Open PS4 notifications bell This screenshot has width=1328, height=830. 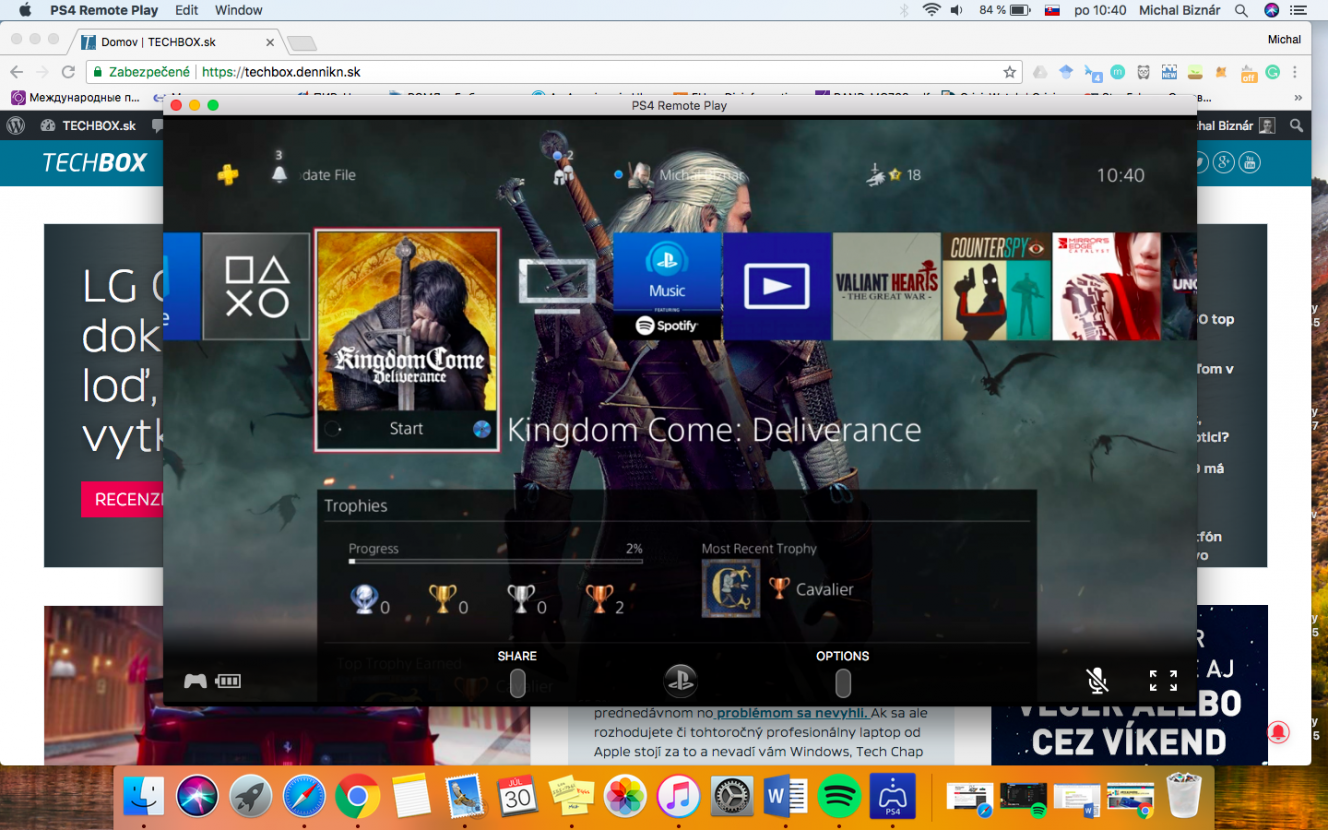click(x=279, y=174)
